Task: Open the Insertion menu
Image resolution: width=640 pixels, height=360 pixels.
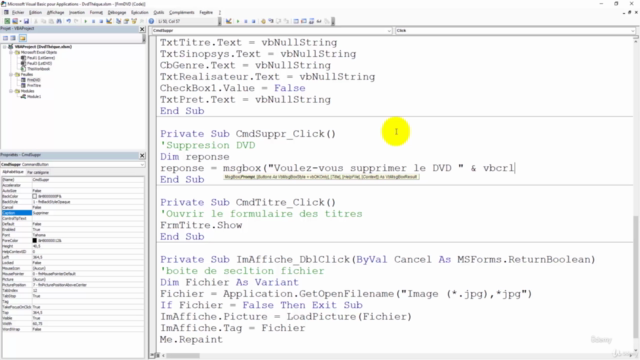Action: click(77, 12)
